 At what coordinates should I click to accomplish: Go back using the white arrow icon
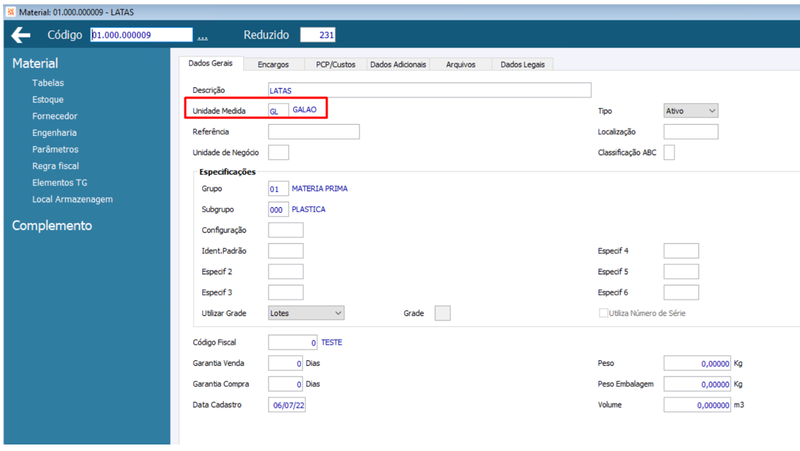(x=21, y=35)
